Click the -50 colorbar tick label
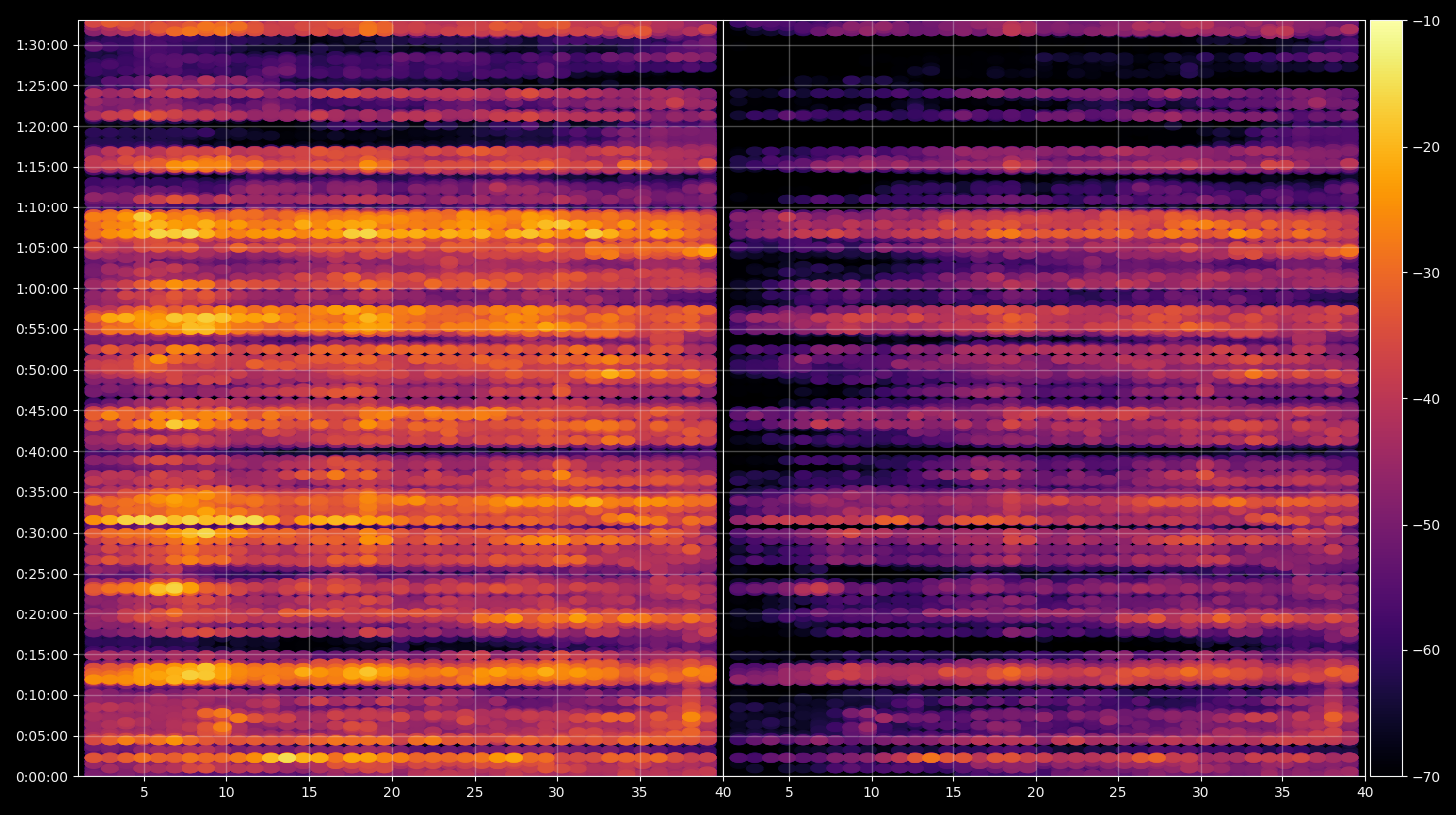The width and height of the screenshot is (1456, 815). click(x=1426, y=525)
